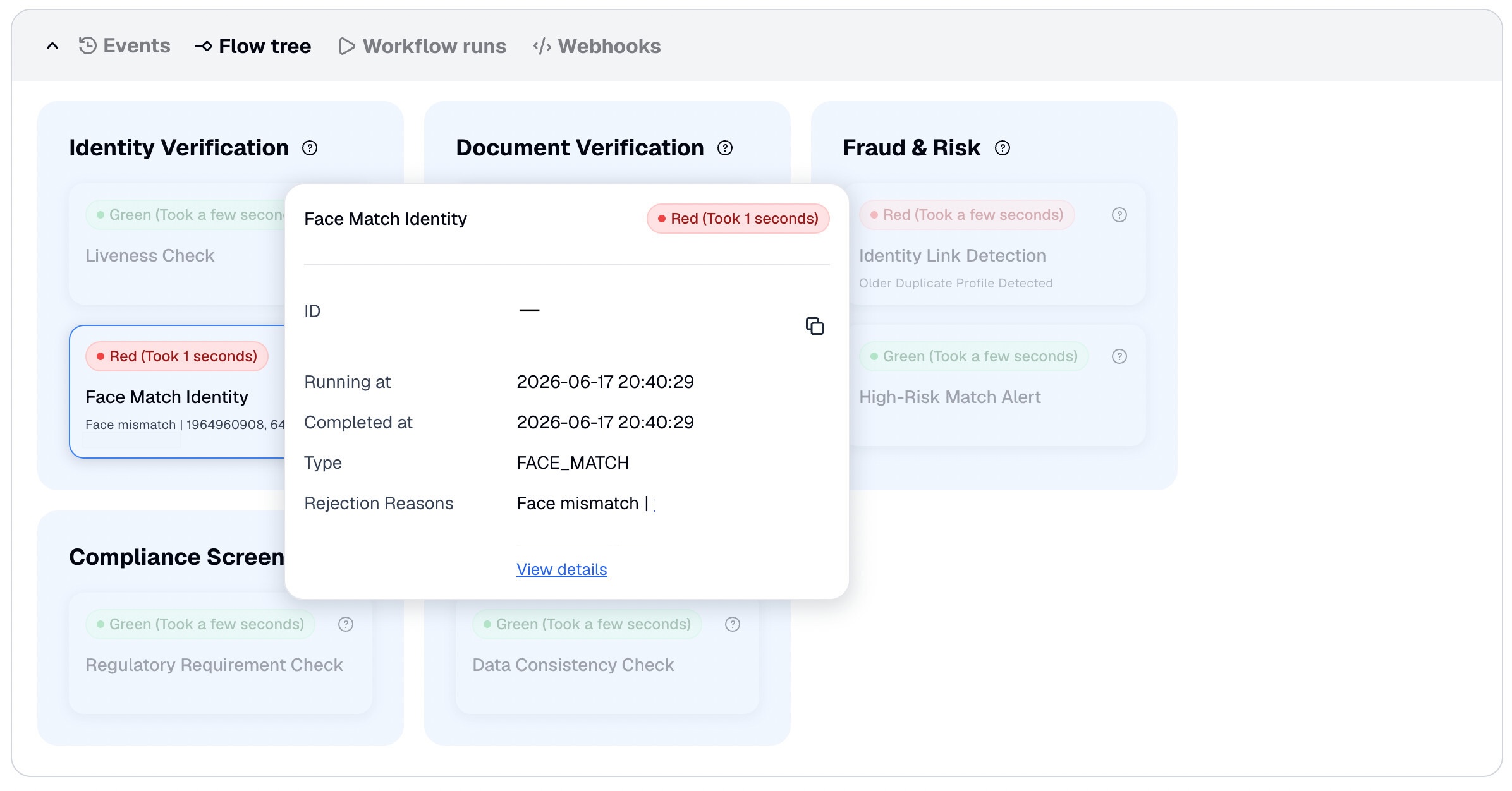Click the Face mismatch | 1964960908 card text
The image size is (1512, 791).
pyautogui.click(x=185, y=425)
